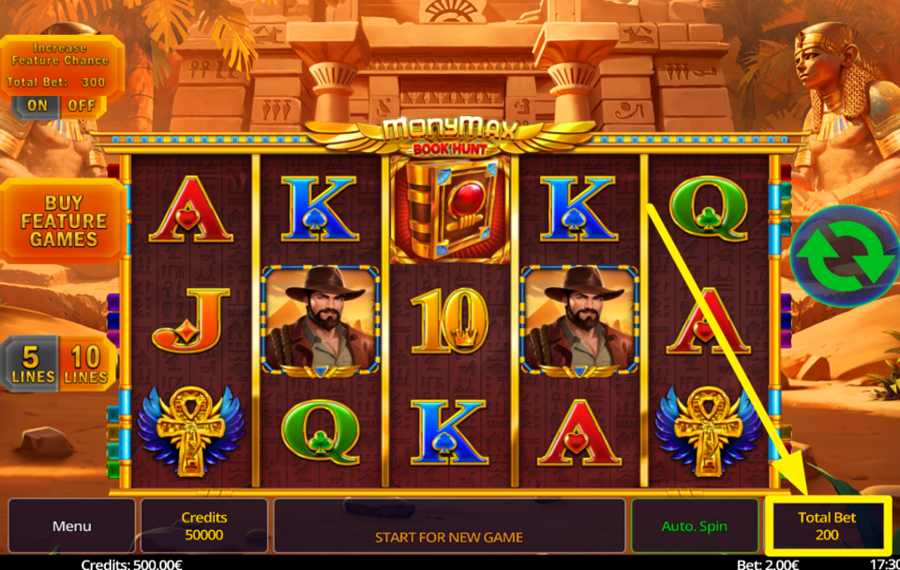Click the winged ankh on first reel

191,431
